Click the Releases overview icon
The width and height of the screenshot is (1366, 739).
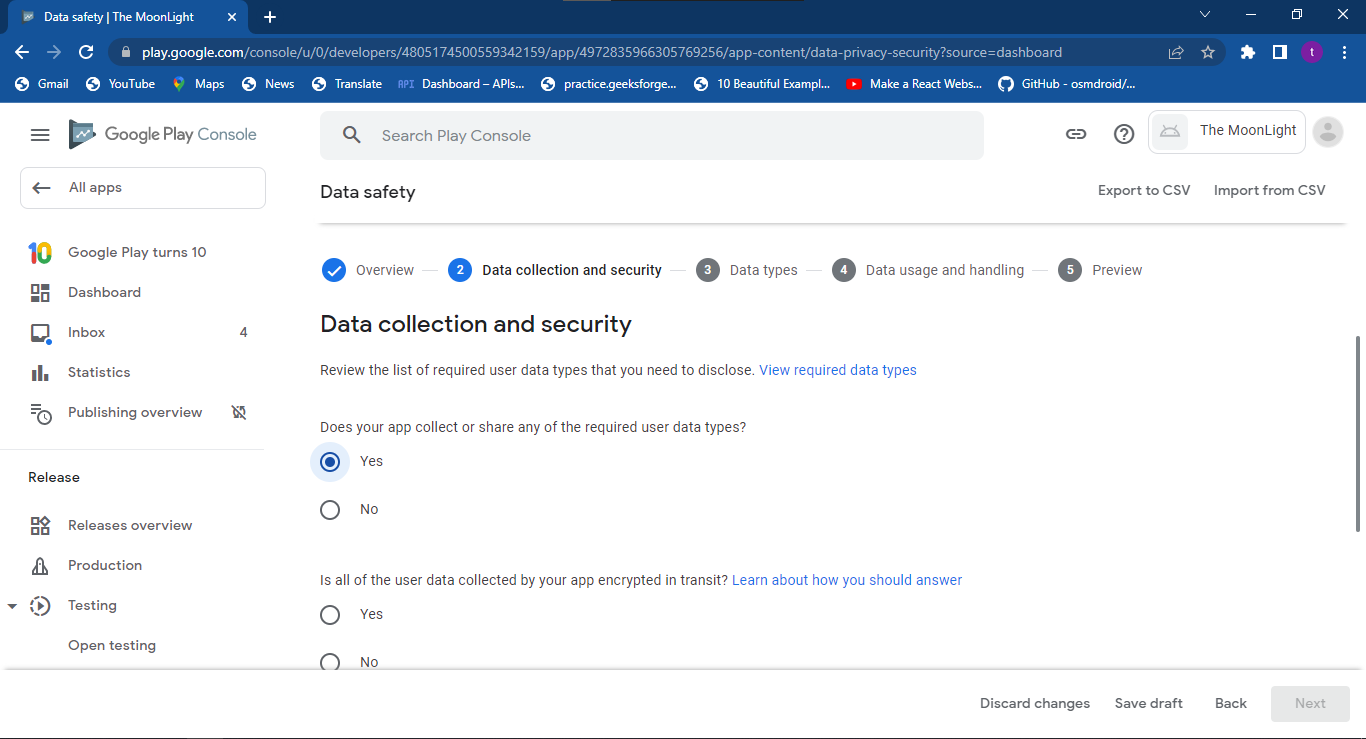40,526
